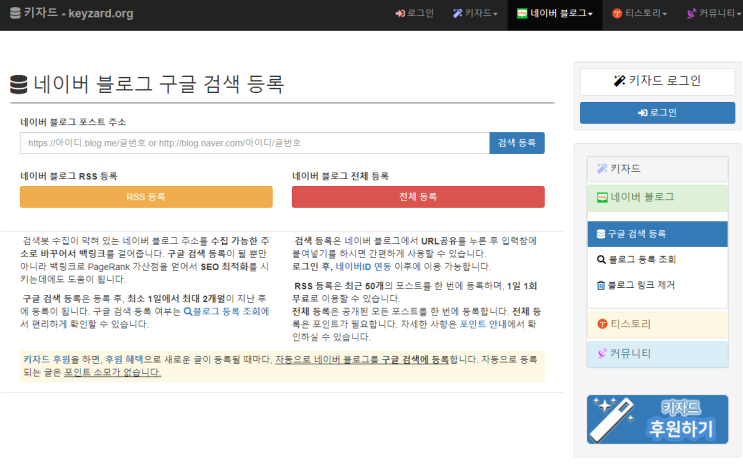Image resolution: width=743 pixels, height=465 pixels.
Task: Focus the 네이버 블로그 포스트 주소 input field
Action: pyautogui.click(x=254, y=143)
